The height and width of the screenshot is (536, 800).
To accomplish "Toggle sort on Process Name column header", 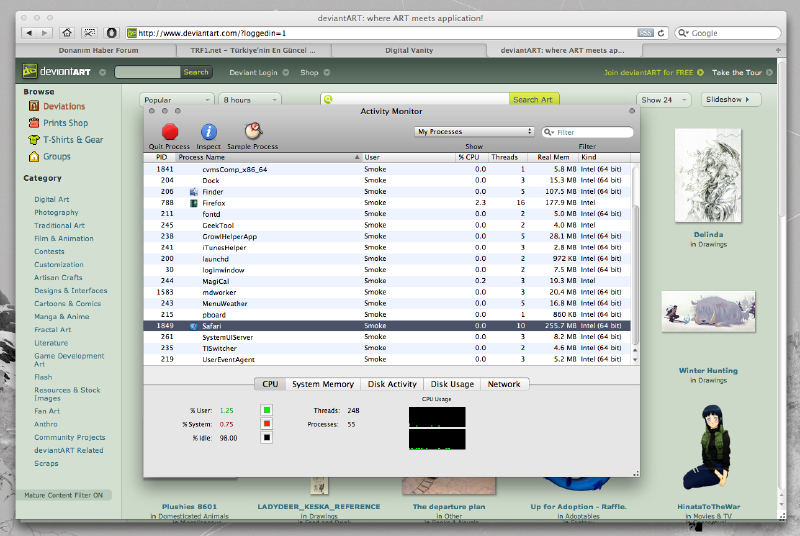I will click(269, 157).
